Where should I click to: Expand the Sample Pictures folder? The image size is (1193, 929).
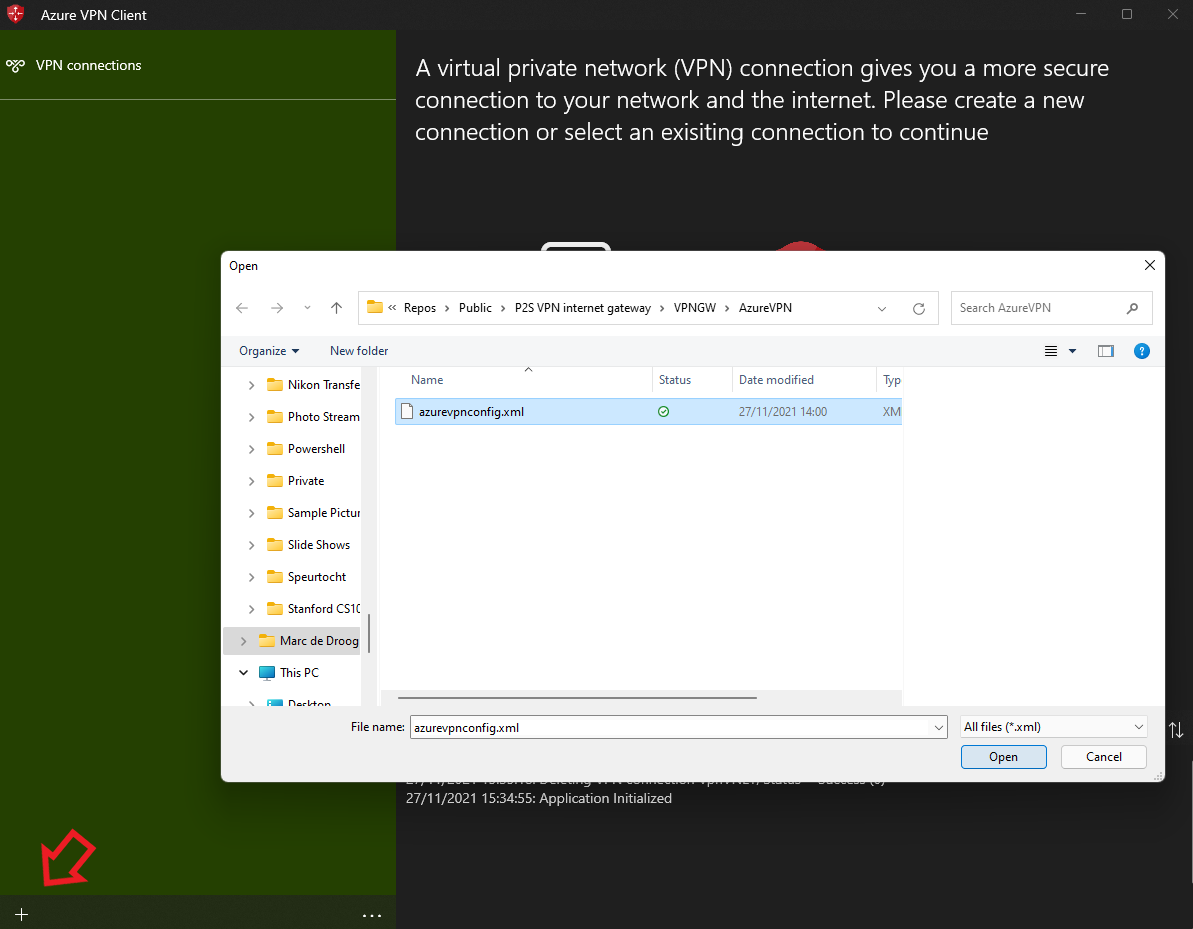tap(251, 514)
